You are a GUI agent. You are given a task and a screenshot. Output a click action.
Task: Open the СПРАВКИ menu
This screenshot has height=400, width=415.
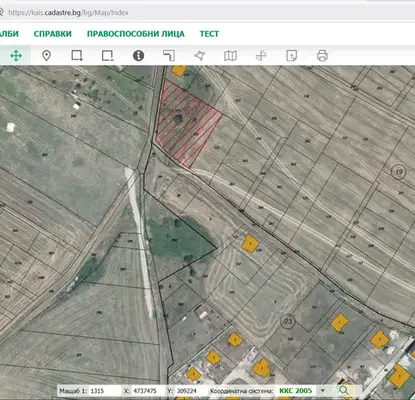(x=53, y=34)
